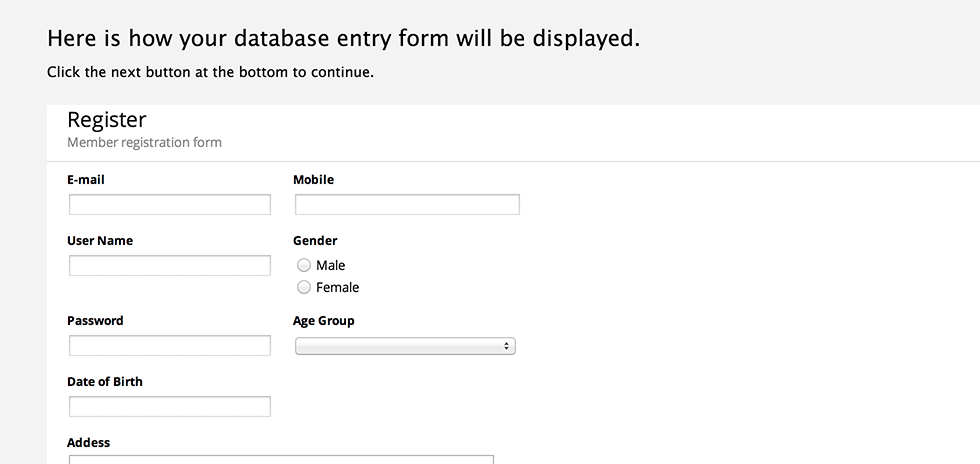This screenshot has width=980, height=464.
Task: Choose the Female gender option
Action: point(304,288)
